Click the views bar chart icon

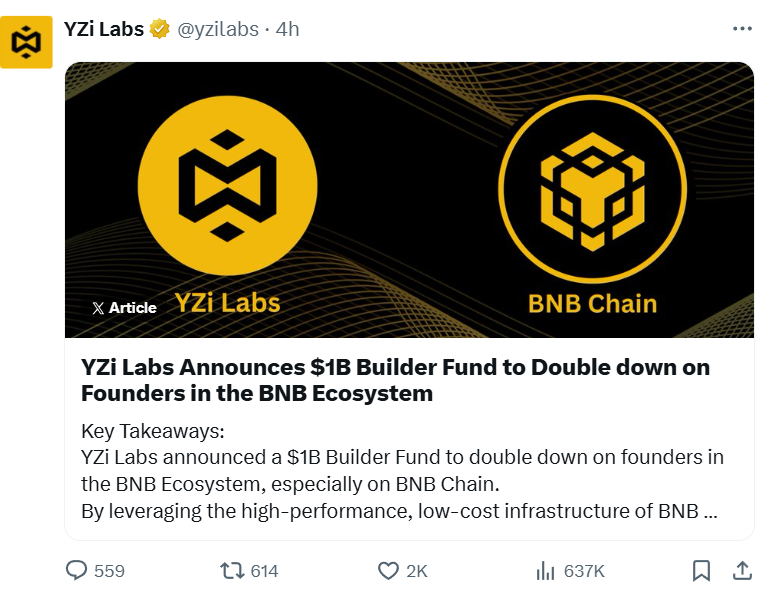545,571
